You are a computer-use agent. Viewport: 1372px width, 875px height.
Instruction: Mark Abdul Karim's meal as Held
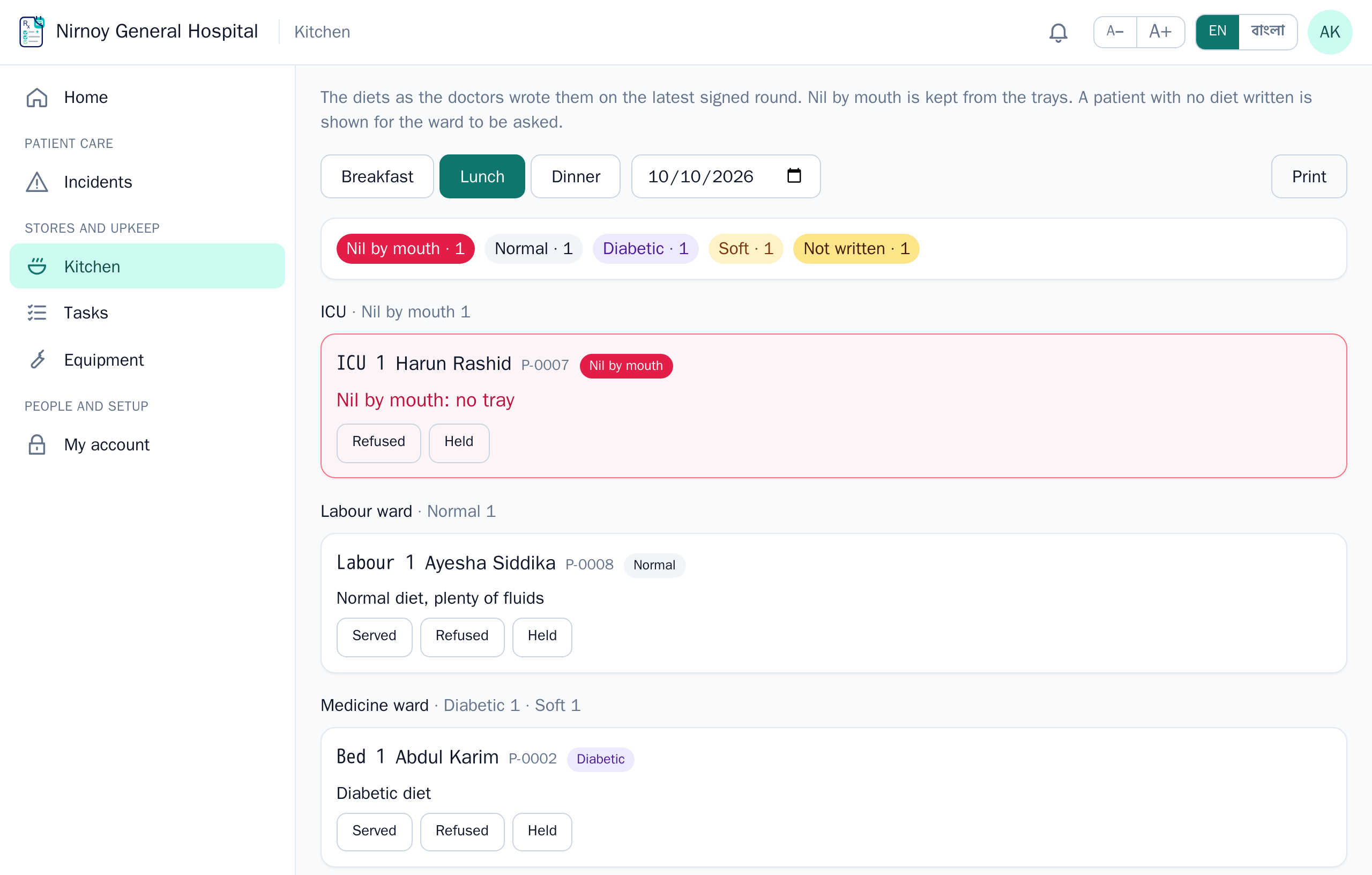[542, 831]
